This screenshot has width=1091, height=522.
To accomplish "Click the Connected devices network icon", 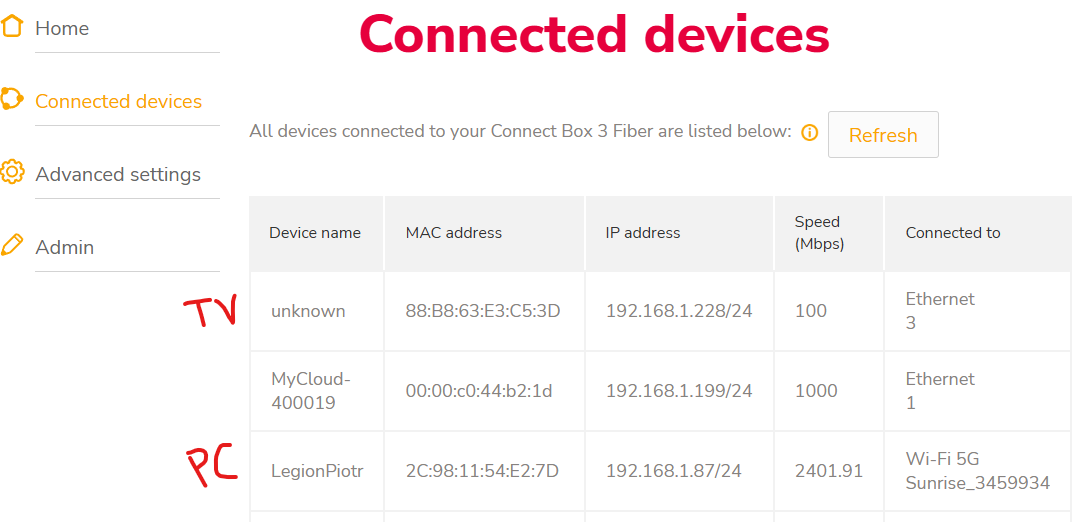I will click(12, 100).
